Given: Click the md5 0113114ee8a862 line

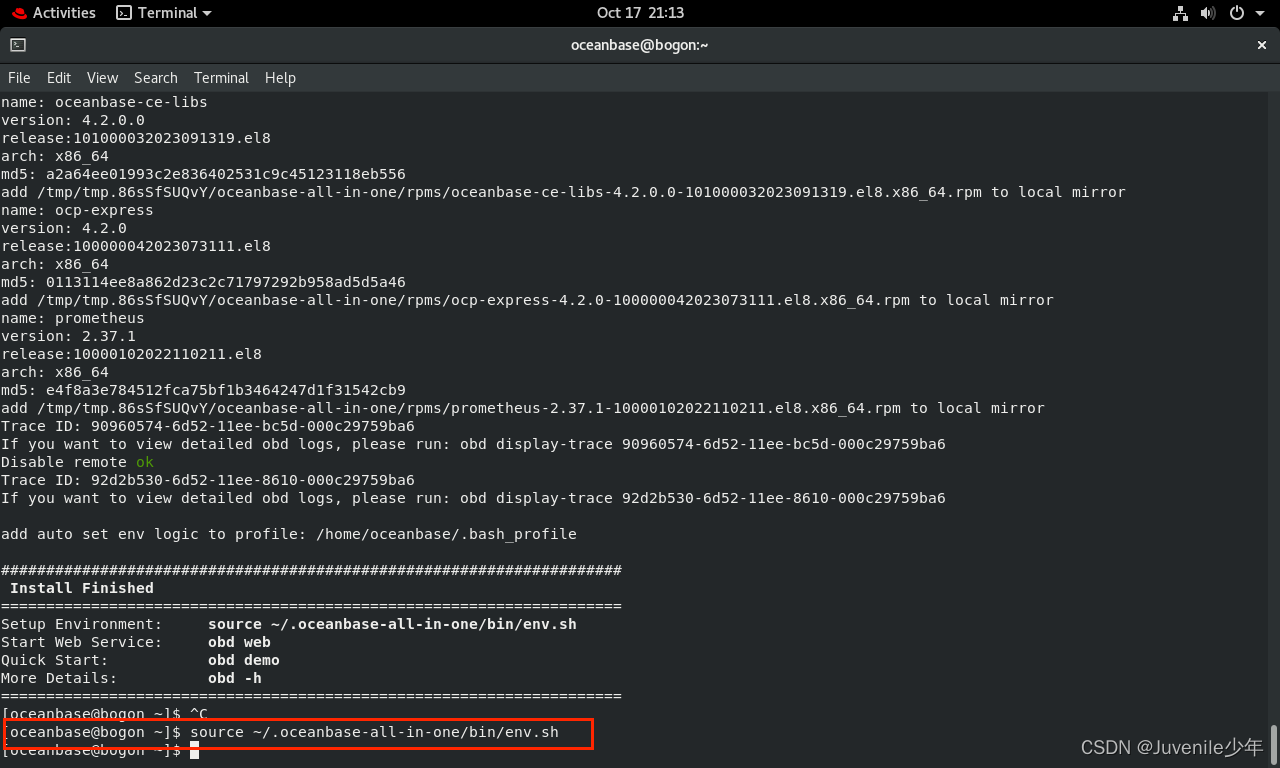Looking at the screenshot, I should tap(203, 282).
